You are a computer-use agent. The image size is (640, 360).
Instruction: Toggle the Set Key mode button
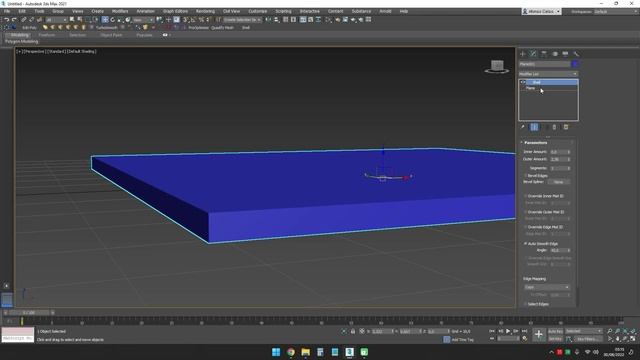pyautogui.click(x=555, y=339)
